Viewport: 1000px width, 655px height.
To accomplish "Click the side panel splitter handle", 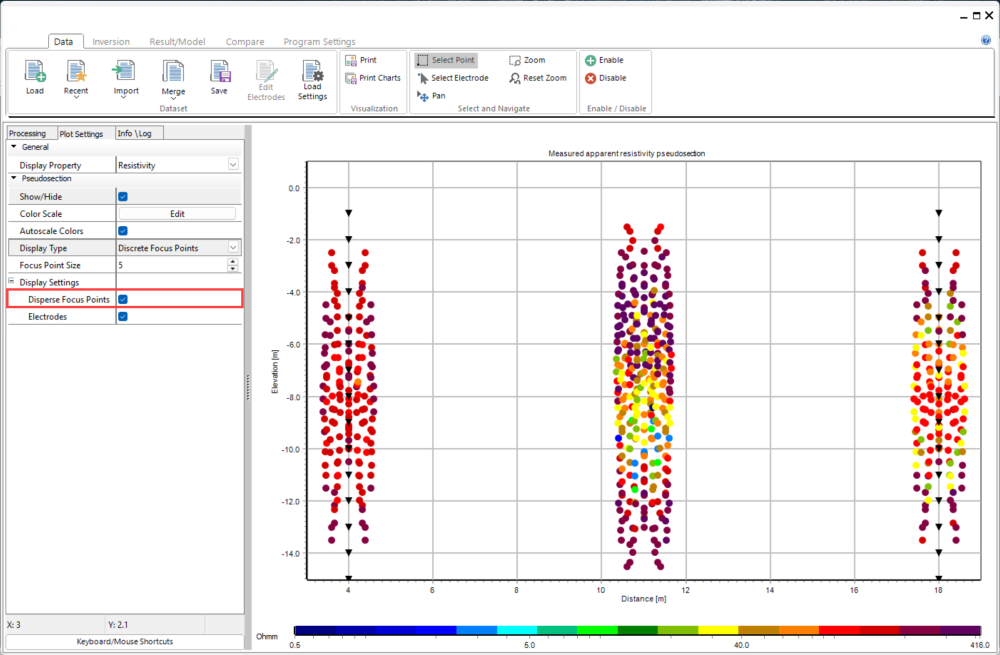I will (247, 386).
